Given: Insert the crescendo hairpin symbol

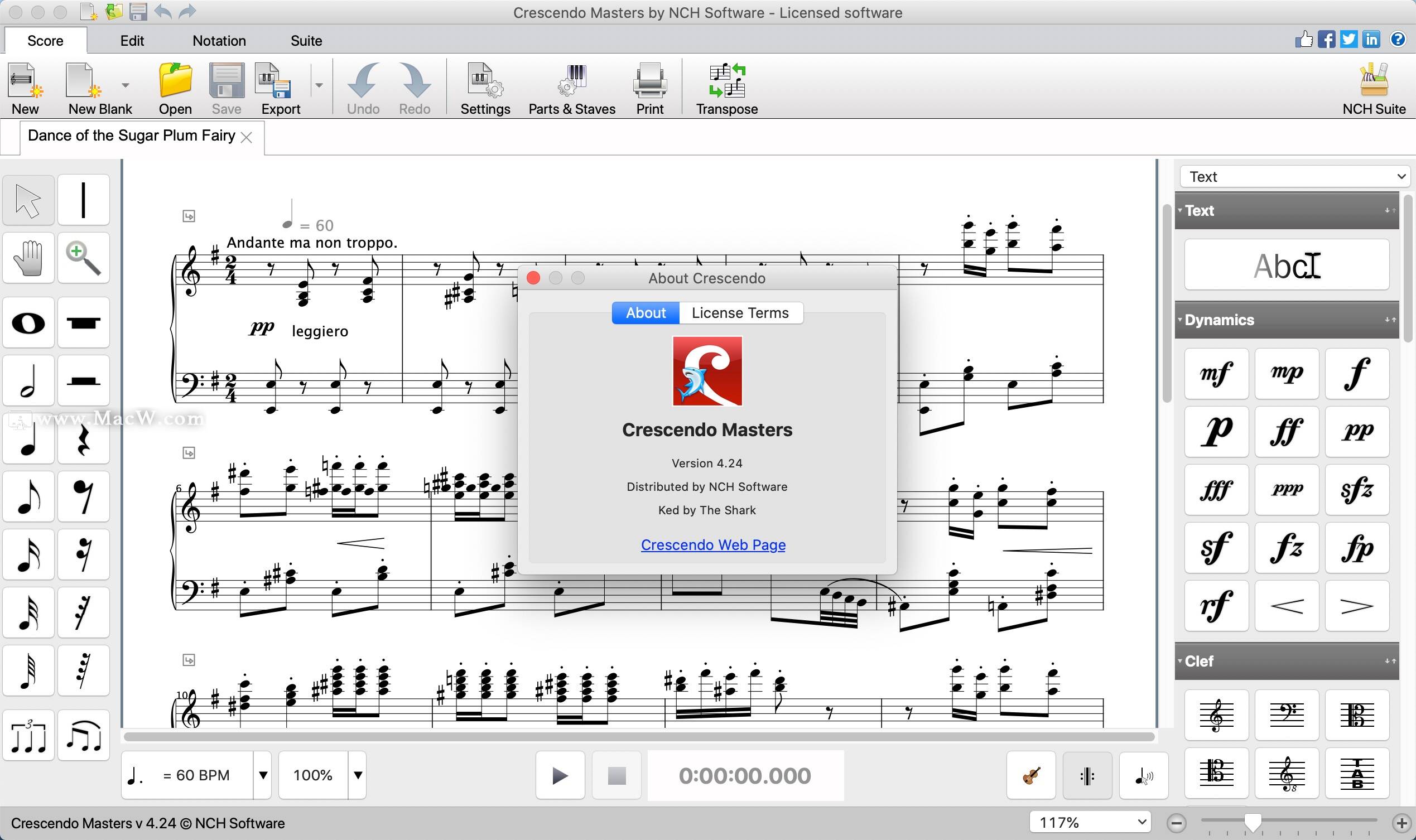Looking at the screenshot, I should click(1287, 606).
